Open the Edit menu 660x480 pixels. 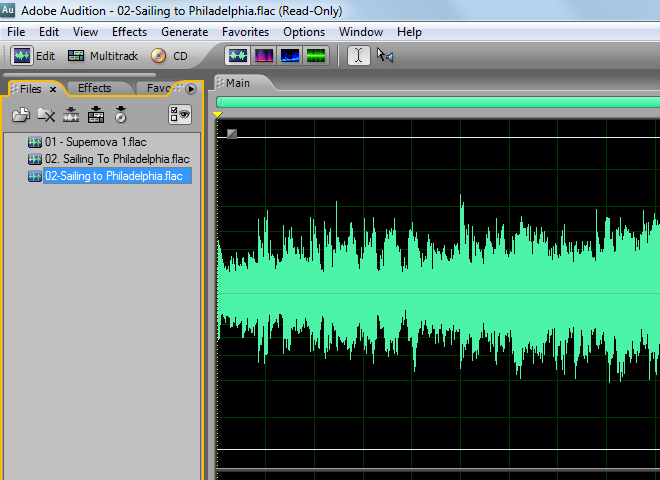coord(49,32)
